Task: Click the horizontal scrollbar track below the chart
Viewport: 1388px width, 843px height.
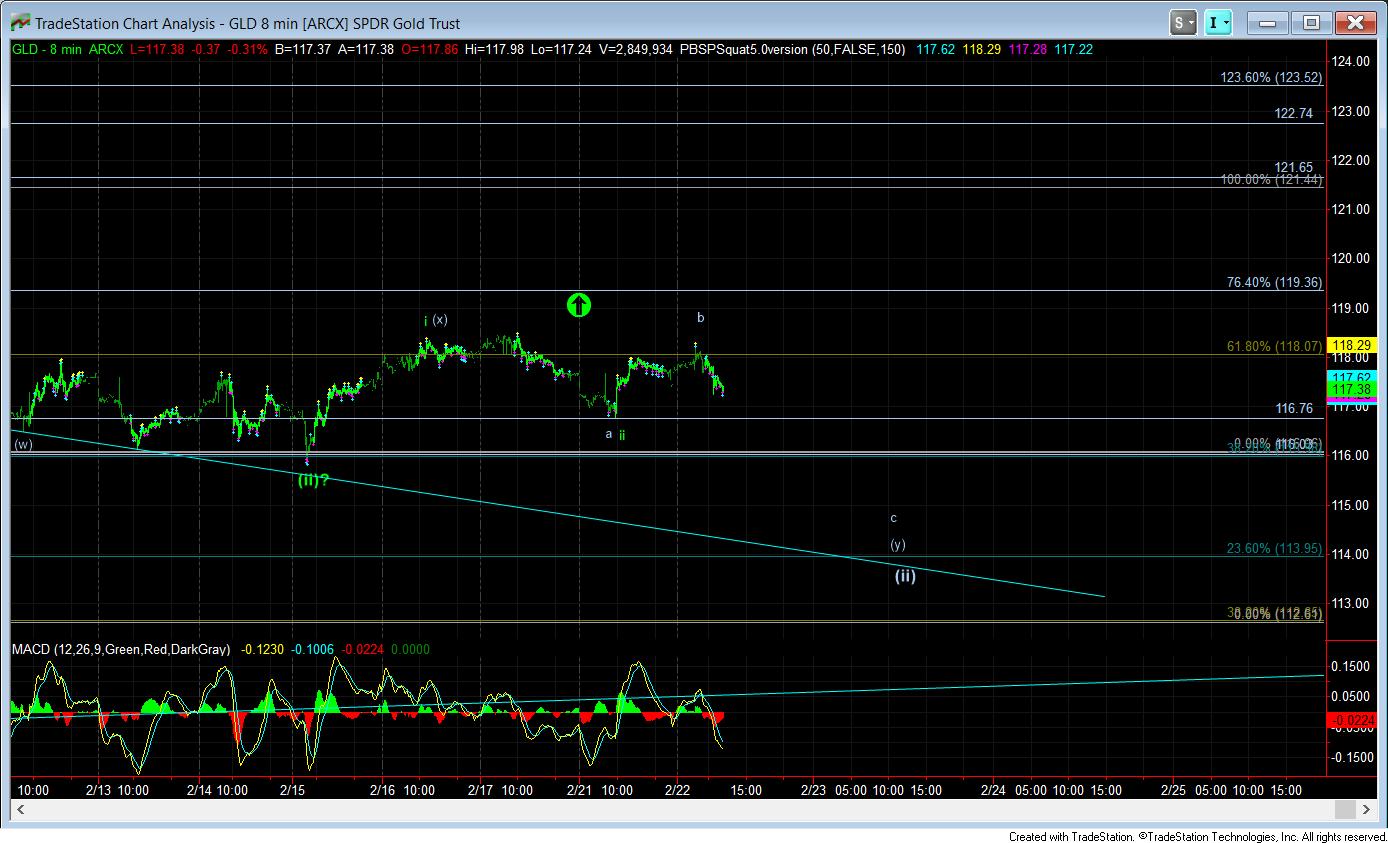Action: coord(680,809)
